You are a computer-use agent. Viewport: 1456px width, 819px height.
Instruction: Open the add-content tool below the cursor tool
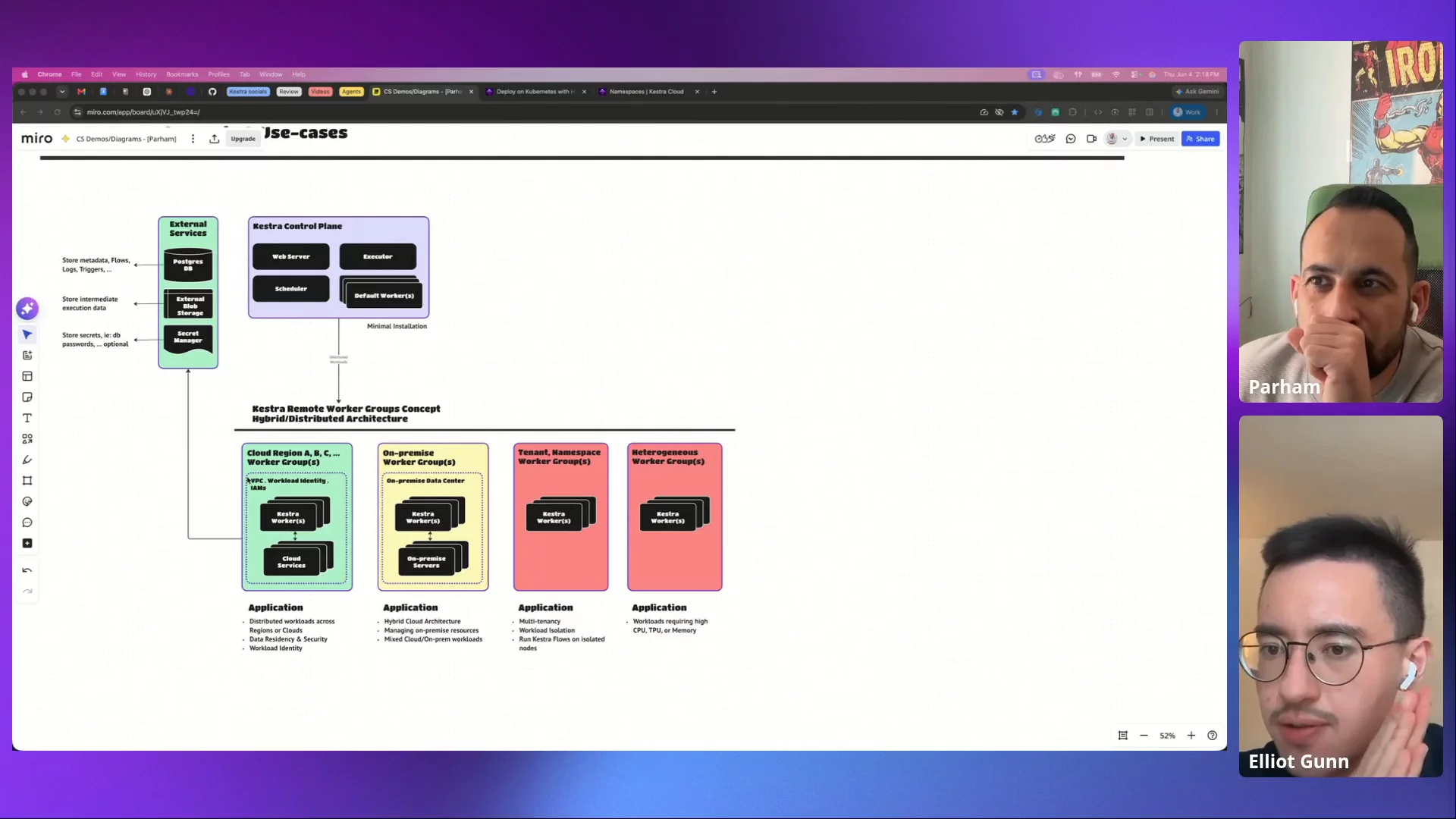[27, 356]
